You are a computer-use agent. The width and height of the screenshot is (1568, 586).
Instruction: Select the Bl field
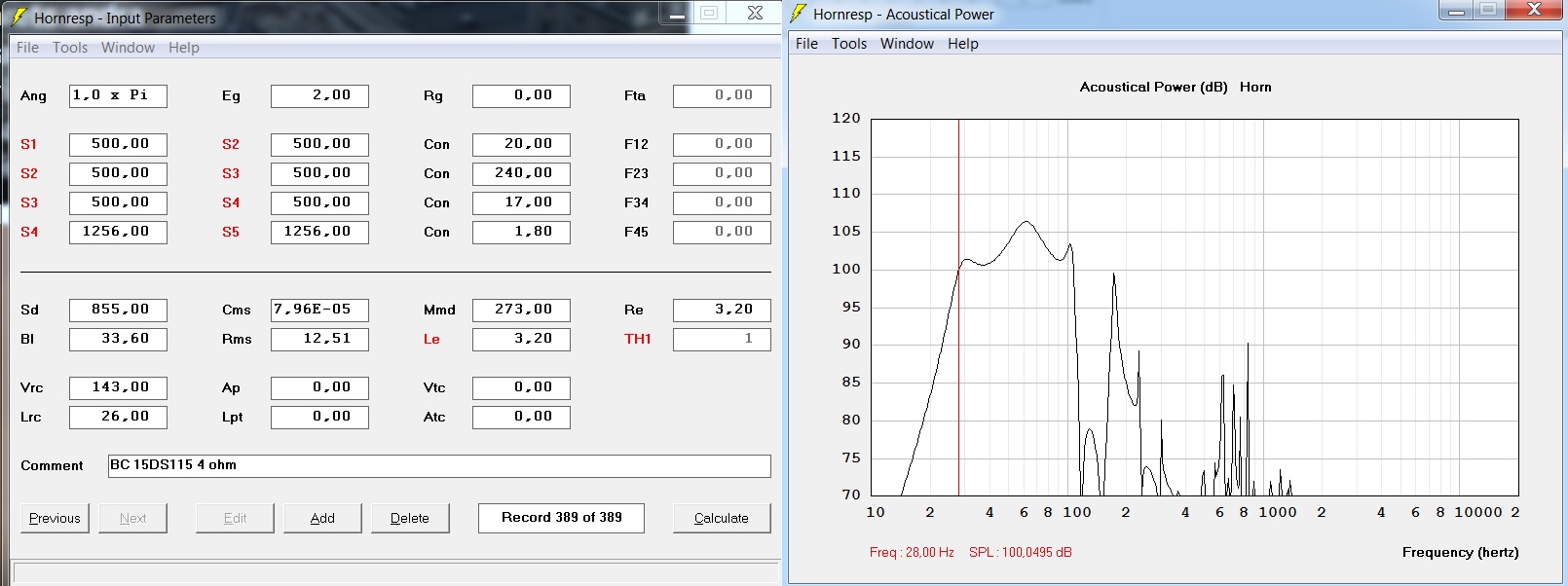point(118,339)
